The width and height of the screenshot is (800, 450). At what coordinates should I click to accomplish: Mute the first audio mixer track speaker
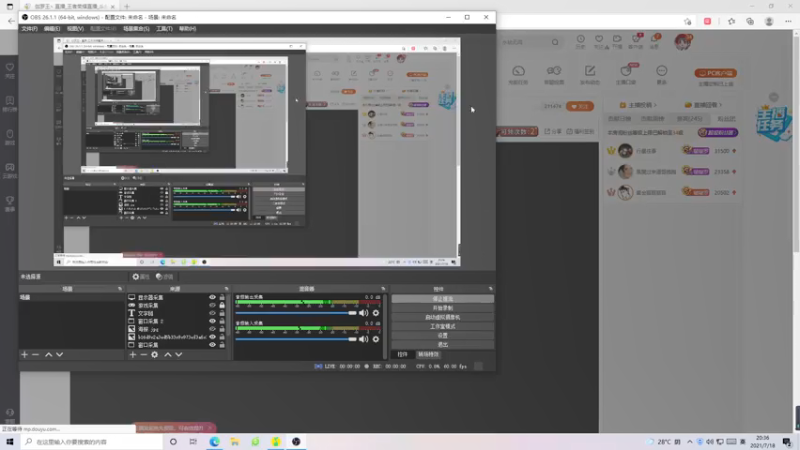[363, 313]
